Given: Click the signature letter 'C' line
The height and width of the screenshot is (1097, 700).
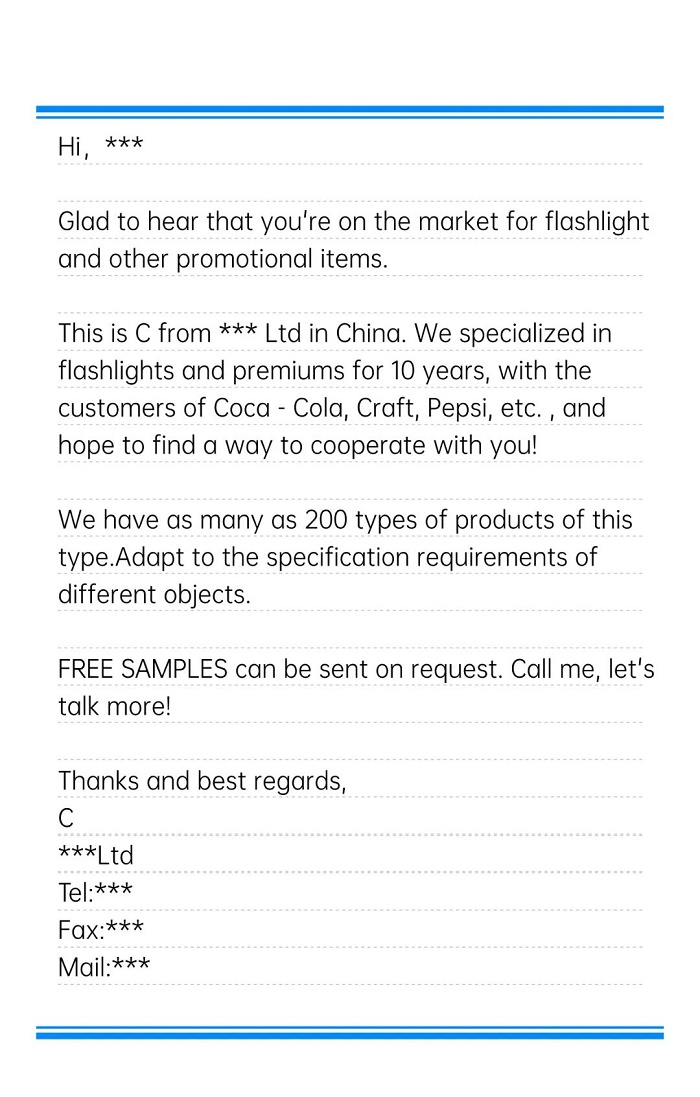Looking at the screenshot, I should click(66, 819).
